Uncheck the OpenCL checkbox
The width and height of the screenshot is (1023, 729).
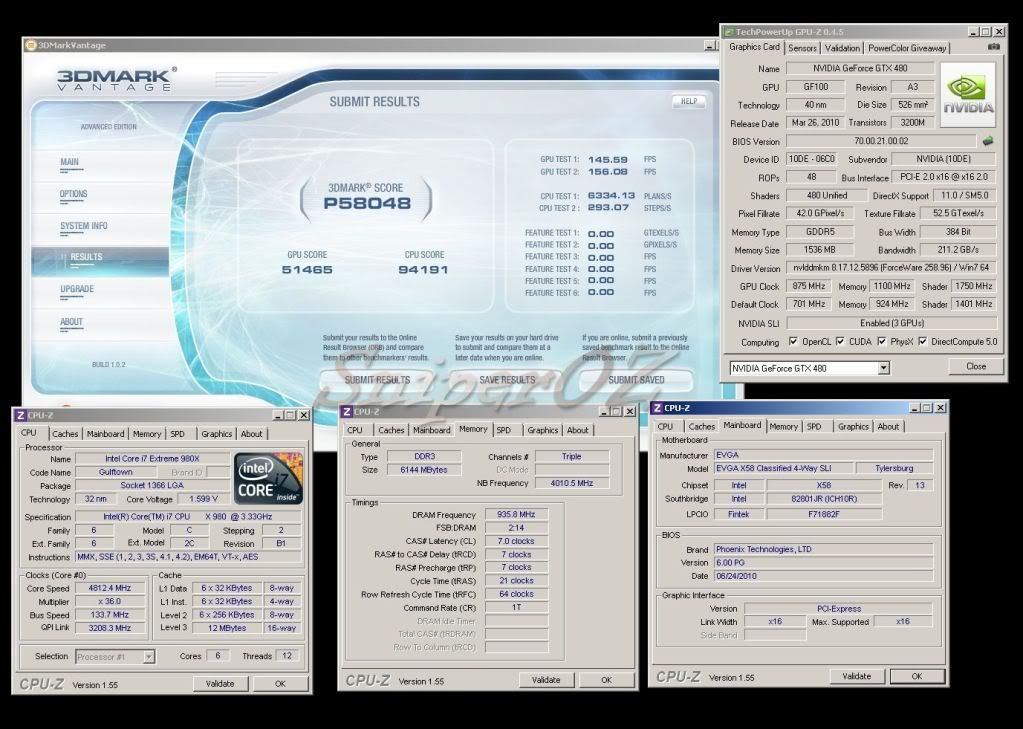point(793,342)
